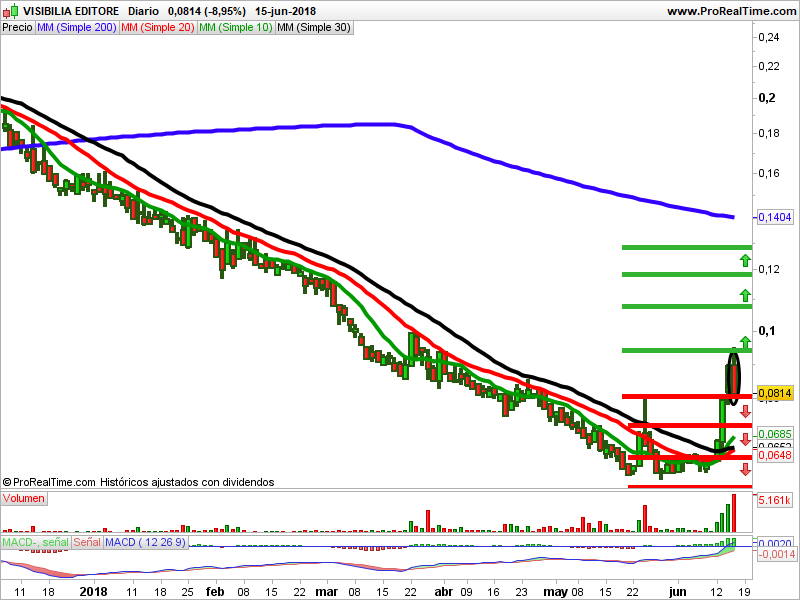
Task: Open the MM (Simple 10) indicator label
Action: point(236,28)
